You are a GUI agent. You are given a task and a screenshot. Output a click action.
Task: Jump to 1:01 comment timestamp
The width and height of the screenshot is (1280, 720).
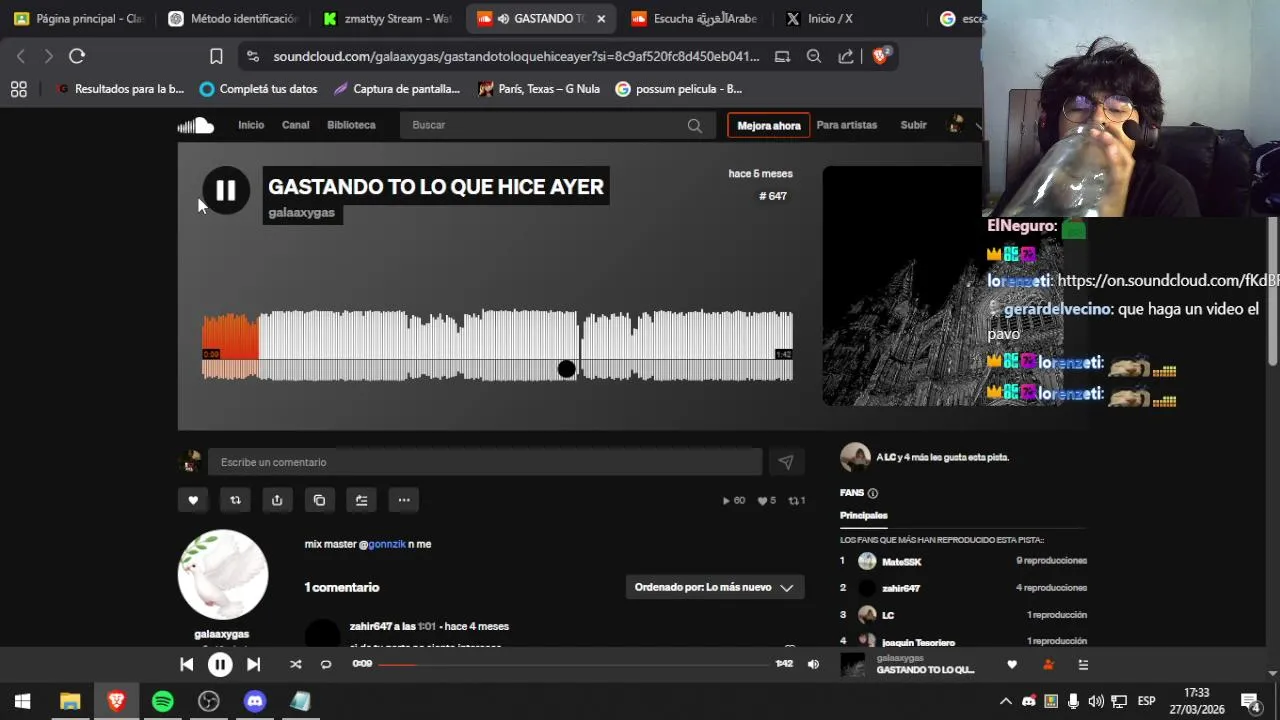tap(427, 627)
